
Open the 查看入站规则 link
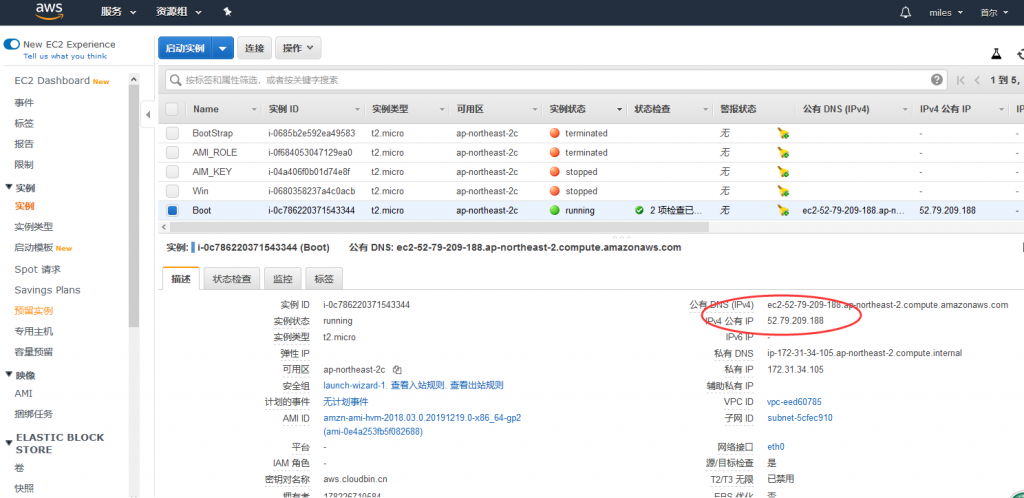(418, 385)
